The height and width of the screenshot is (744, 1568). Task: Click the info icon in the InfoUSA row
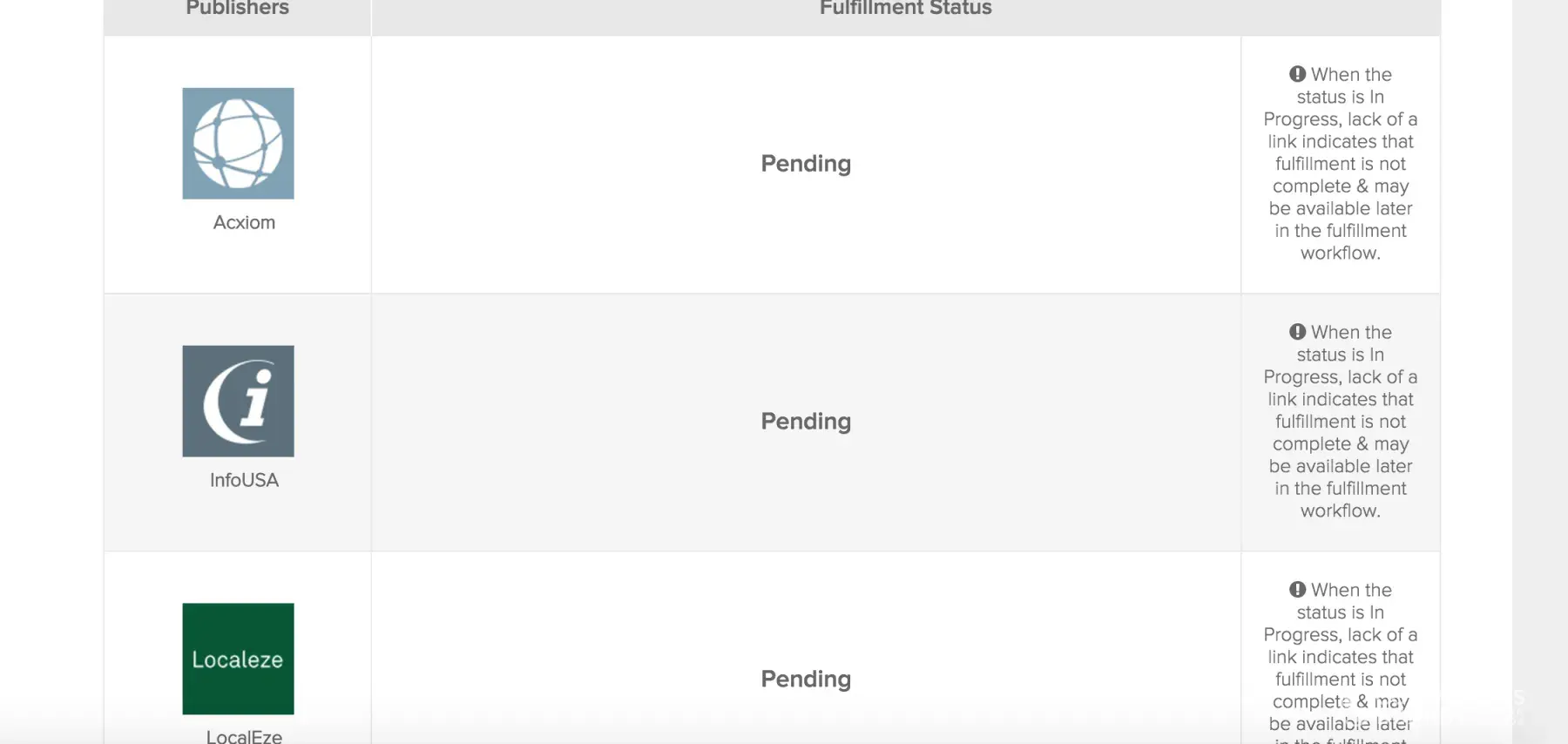pos(1297,332)
